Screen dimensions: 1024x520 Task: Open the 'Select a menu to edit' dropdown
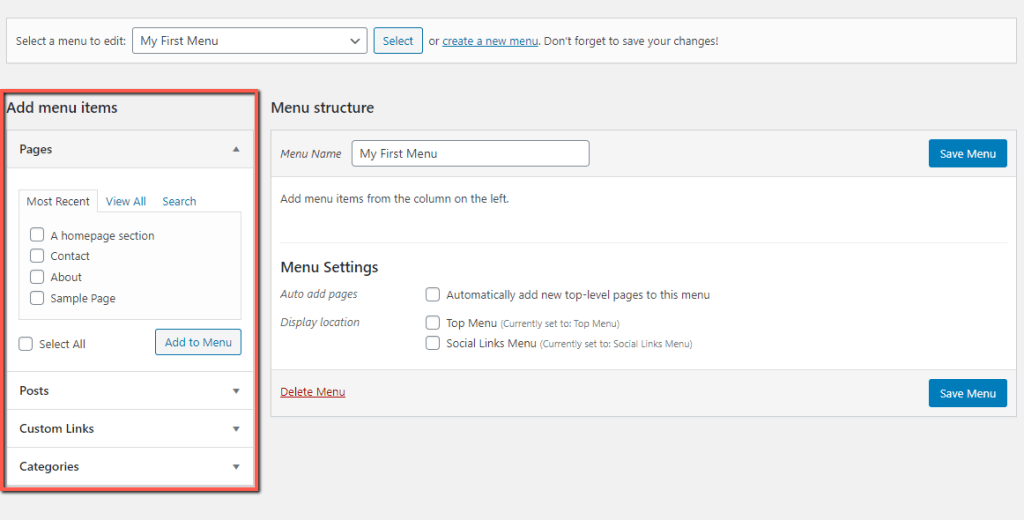click(x=249, y=41)
